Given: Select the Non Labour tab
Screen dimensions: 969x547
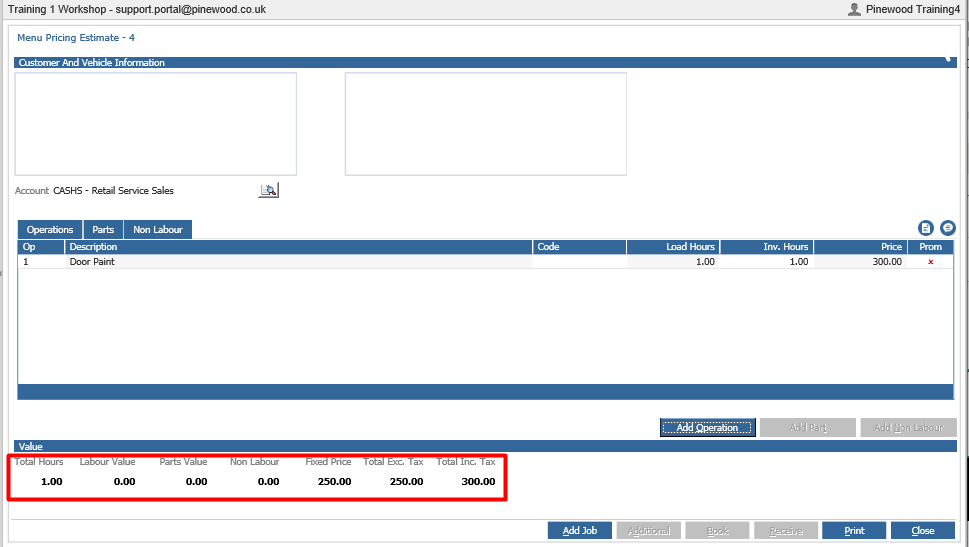Looking at the screenshot, I should tap(158, 229).
